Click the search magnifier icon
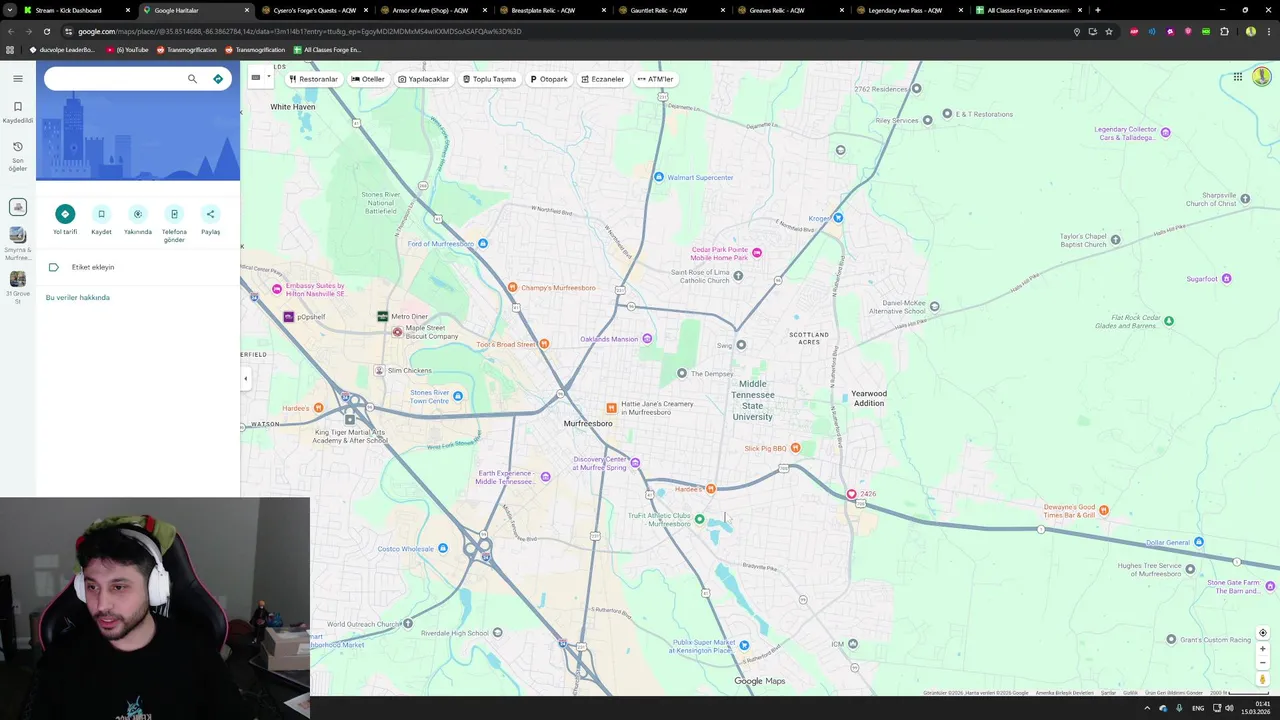This screenshot has height=720, width=1280. click(192, 79)
